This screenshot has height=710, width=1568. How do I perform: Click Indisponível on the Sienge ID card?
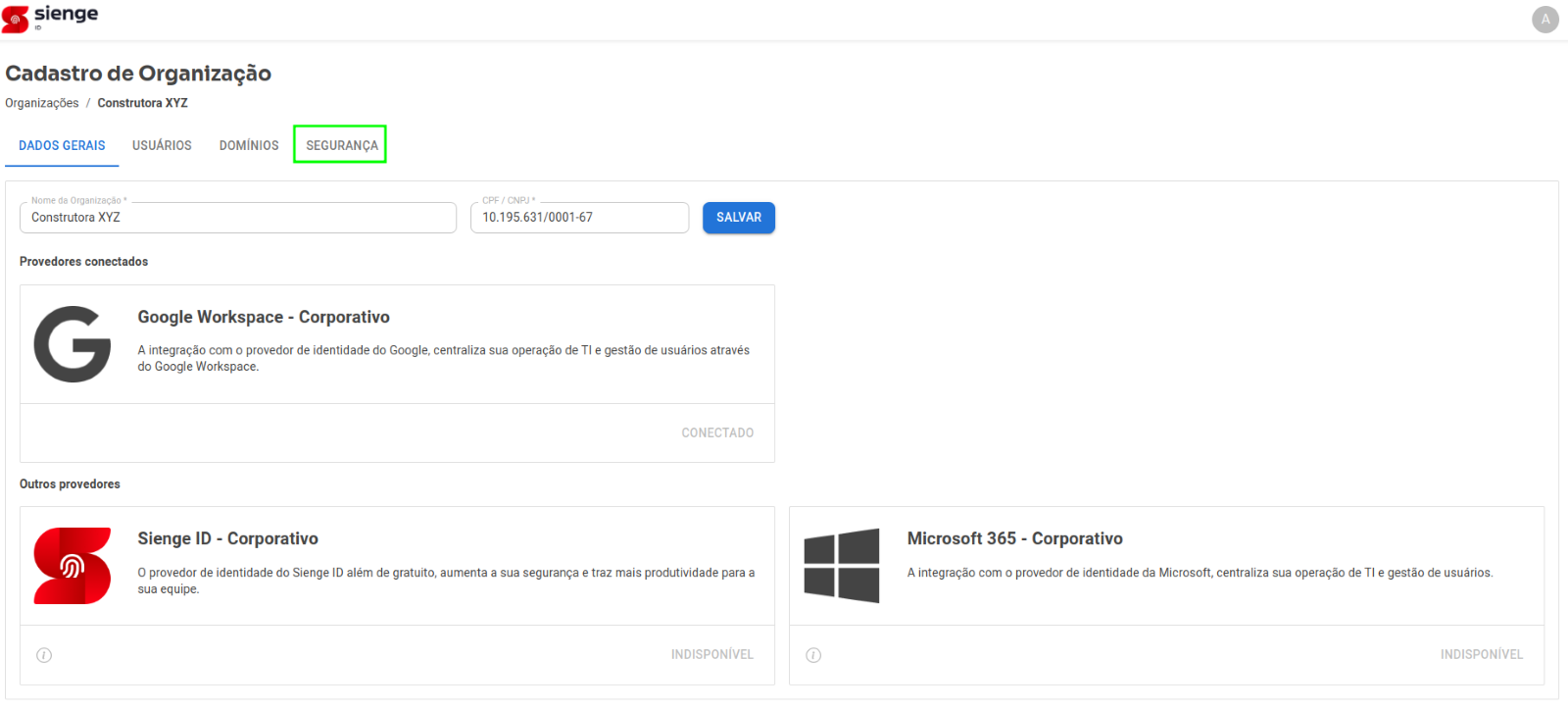(712, 654)
